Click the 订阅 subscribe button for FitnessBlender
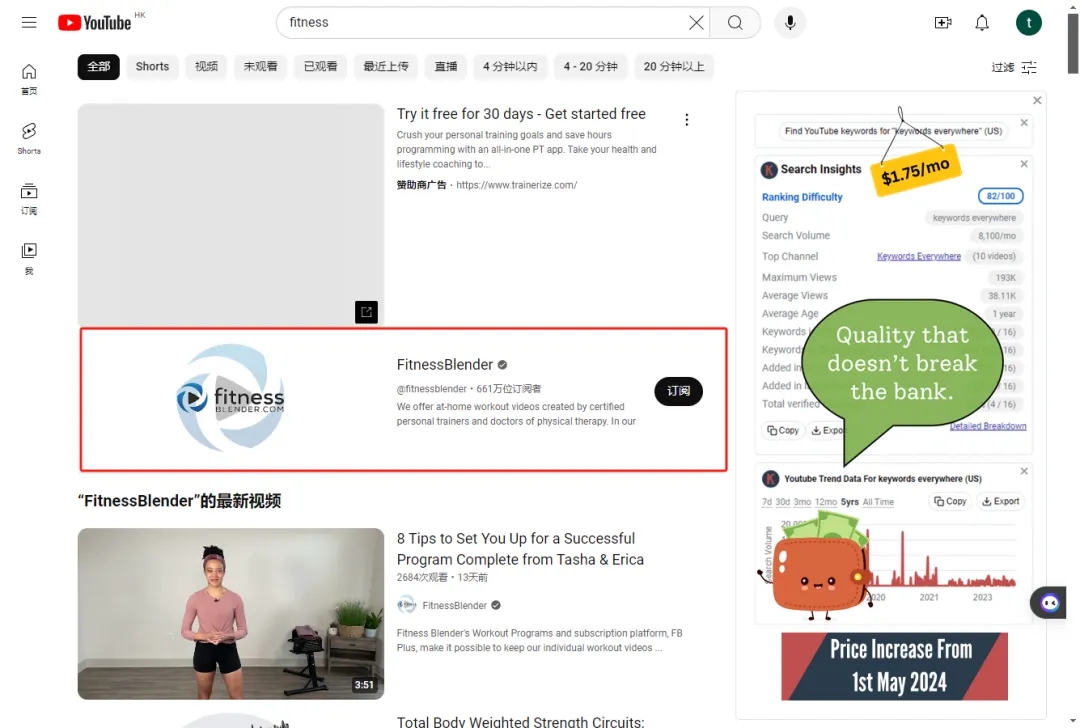This screenshot has height=728, width=1080. pos(678,392)
